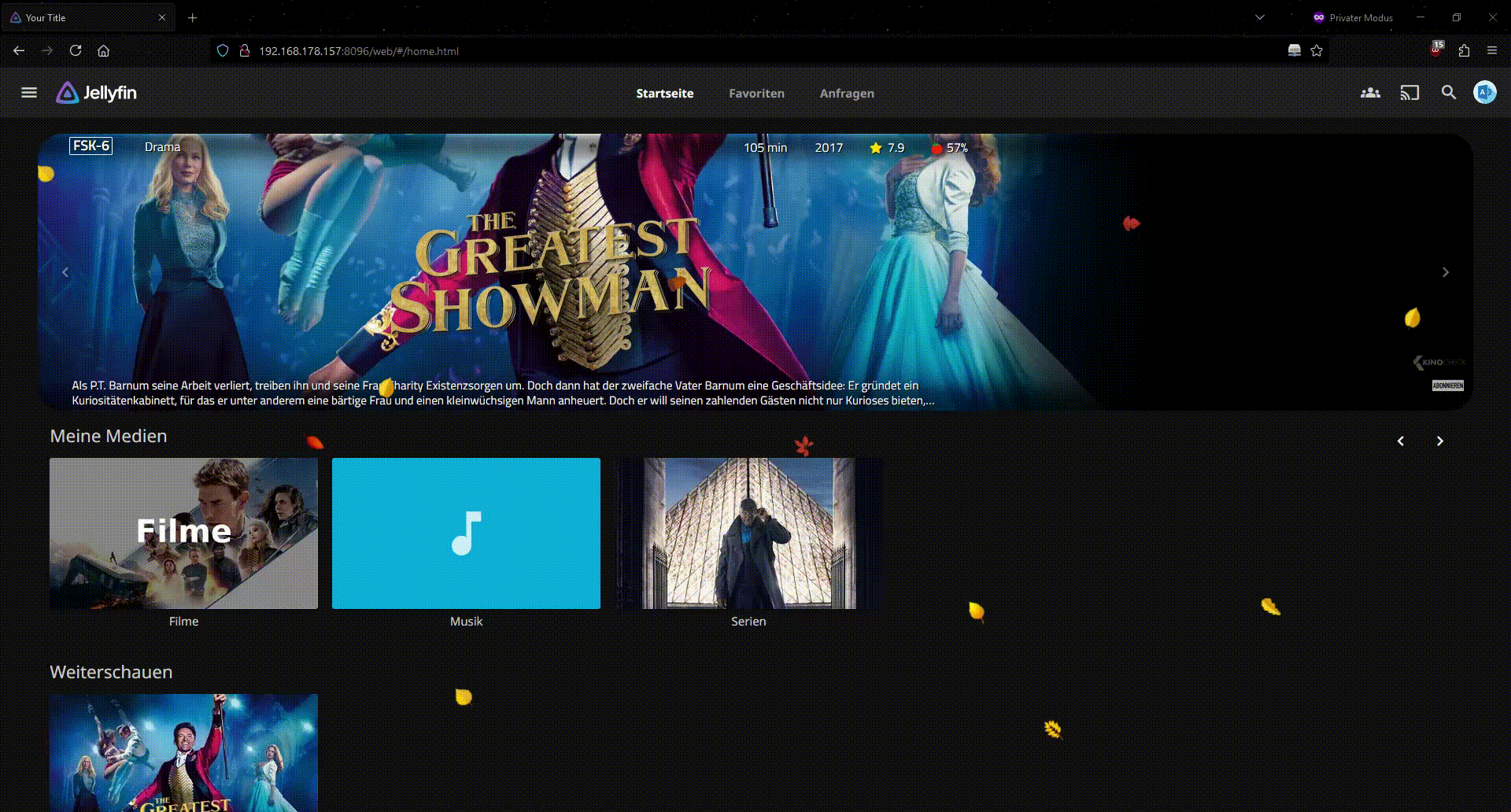Click the Musik label link
Image resolution: width=1511 pixels, height=812 pixels.
pyautogui.click(x=466, y=621)
